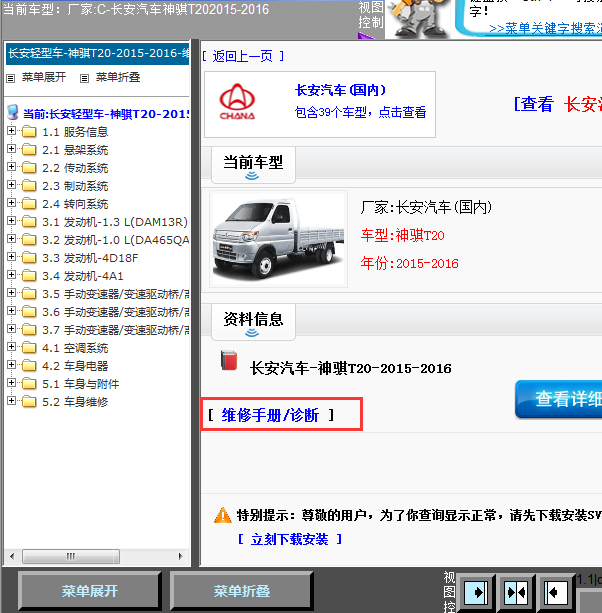This screenshot has height=613, width=602.
Task: Click the tree scrollbar left arrow
Action: click(12, 556)
